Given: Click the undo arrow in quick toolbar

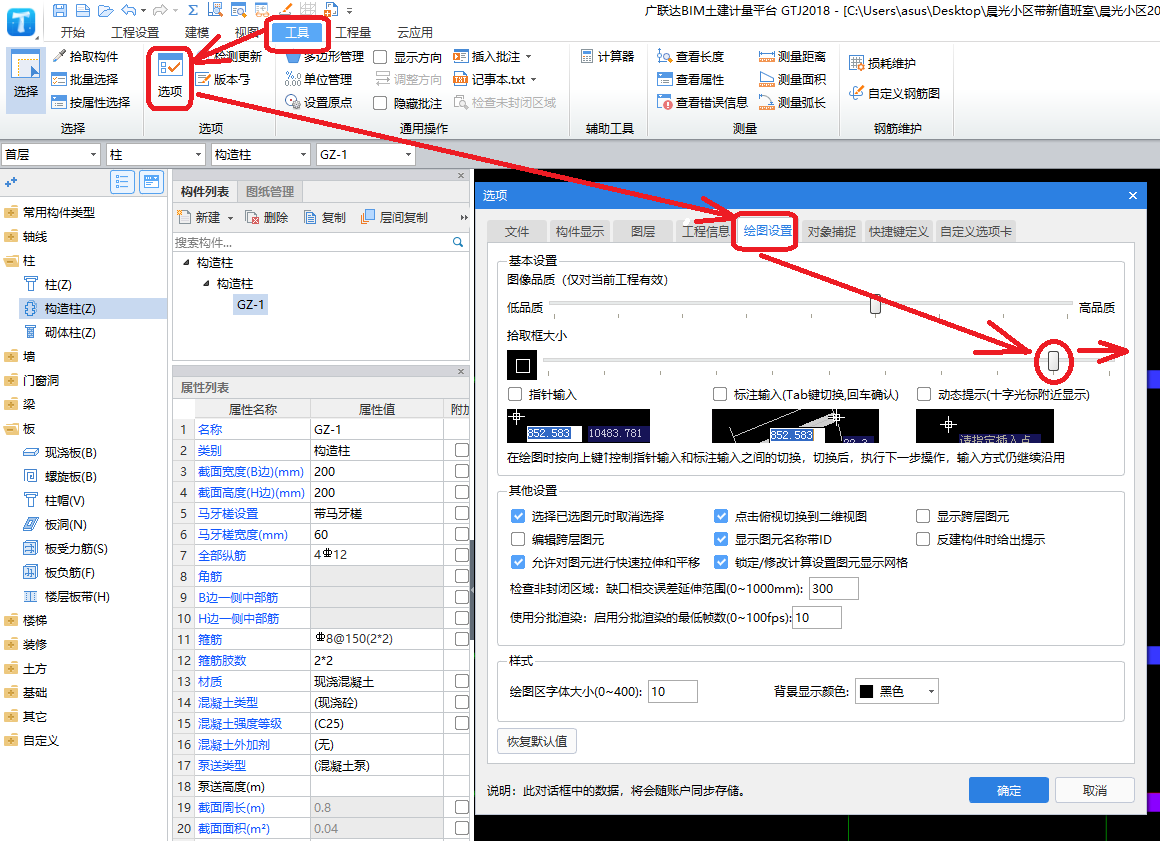Looking at the screenshot, I should click(x=129, y=10).
